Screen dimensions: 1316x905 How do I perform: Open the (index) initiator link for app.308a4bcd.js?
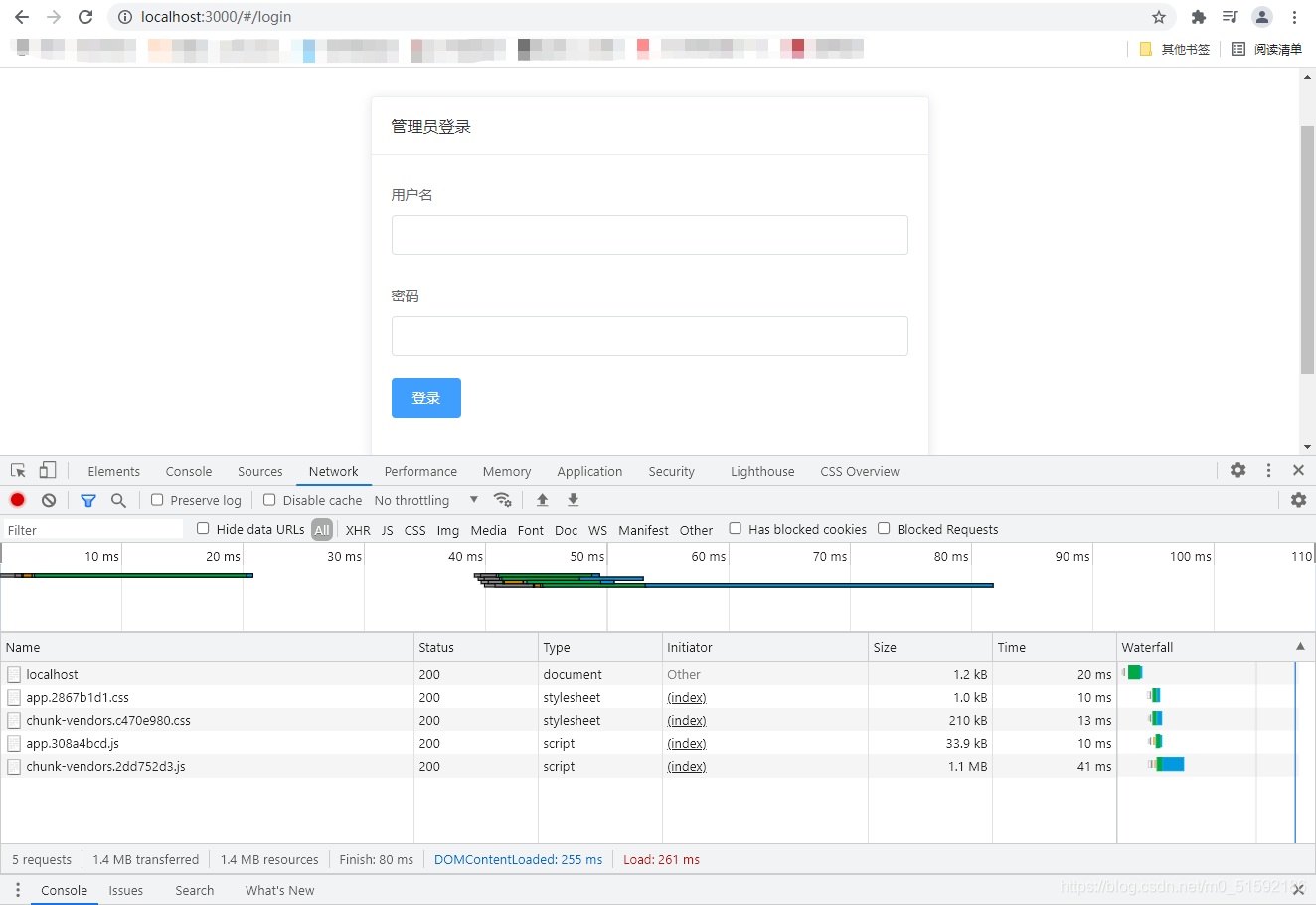tap(687, 744)
